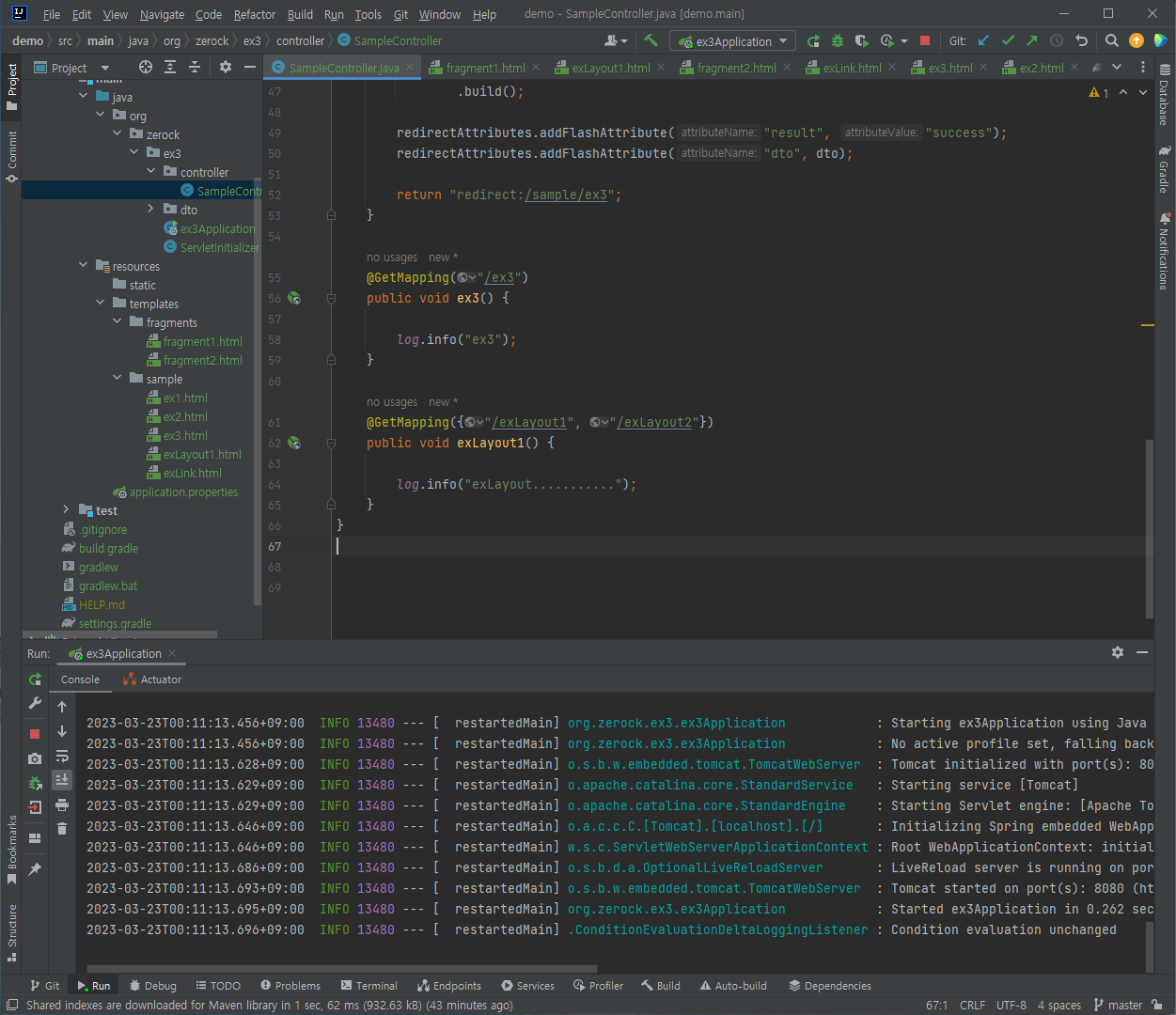This screenshot has width=1176, height=1015.
Task: Collapse the templates folder
Action: click(x=101, y=303)
